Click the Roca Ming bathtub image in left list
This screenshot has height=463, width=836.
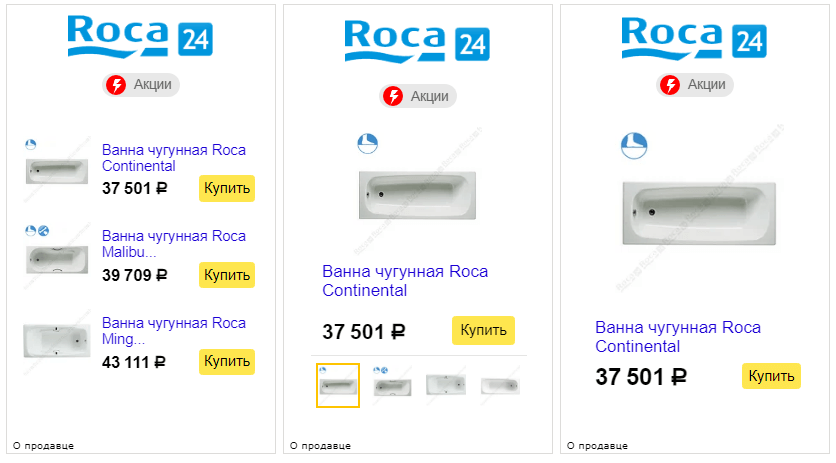click(57, 341)
